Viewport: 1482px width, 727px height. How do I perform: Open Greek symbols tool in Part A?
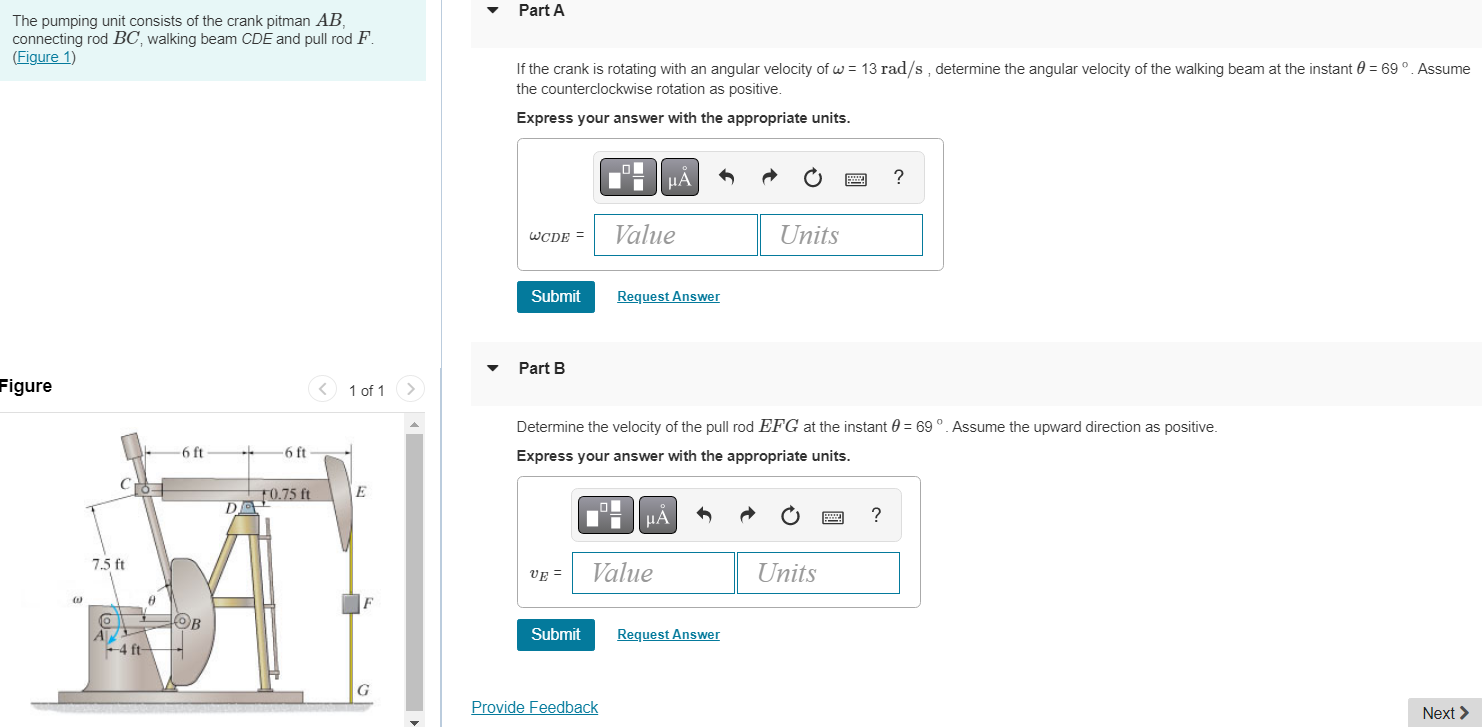(x=679, y=177)
